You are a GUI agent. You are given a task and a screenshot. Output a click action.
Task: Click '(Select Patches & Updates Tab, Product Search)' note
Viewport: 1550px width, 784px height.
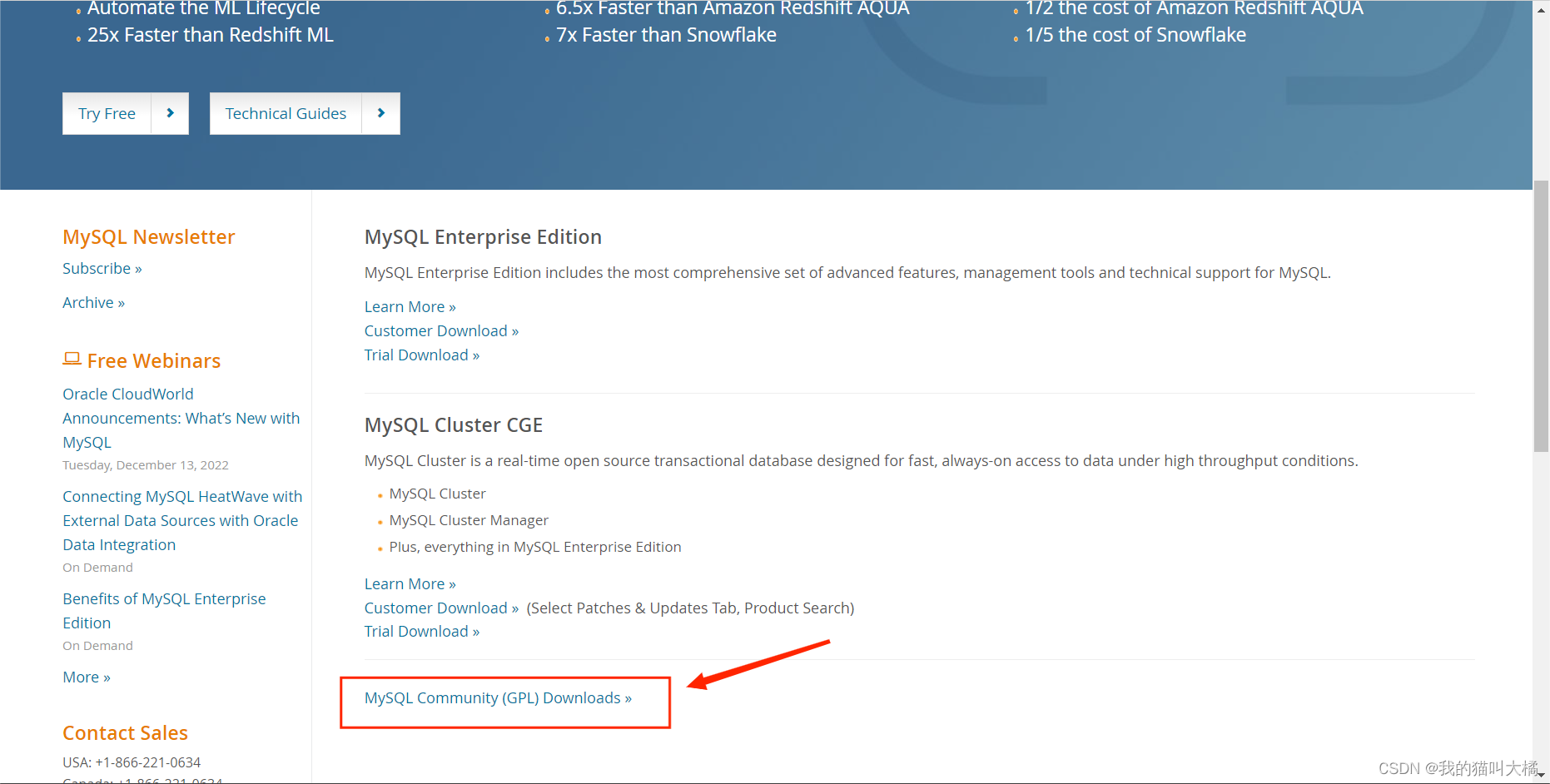(691, 608)
